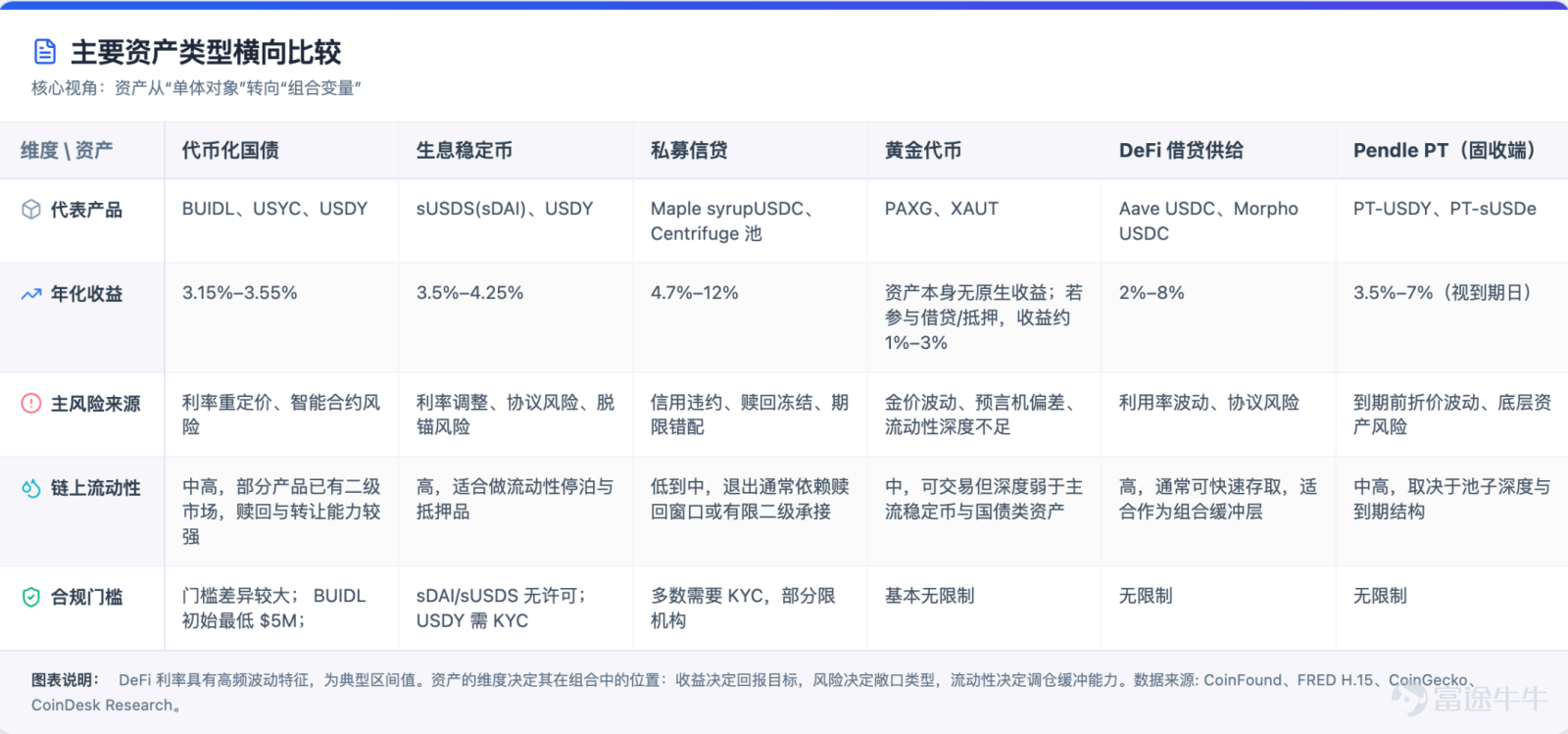
Task: Click the risk cell 信用违约、赎回冻结、期限错配
Action: (x=750, y=415)
